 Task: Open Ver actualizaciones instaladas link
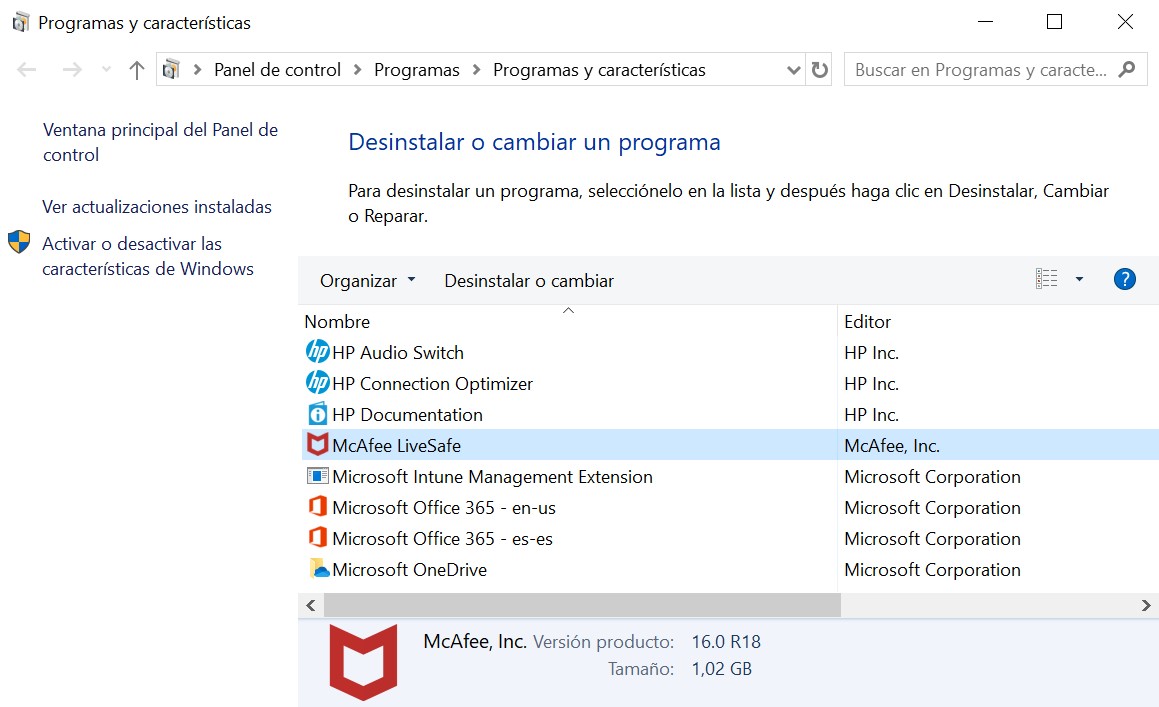coord(157,207)
